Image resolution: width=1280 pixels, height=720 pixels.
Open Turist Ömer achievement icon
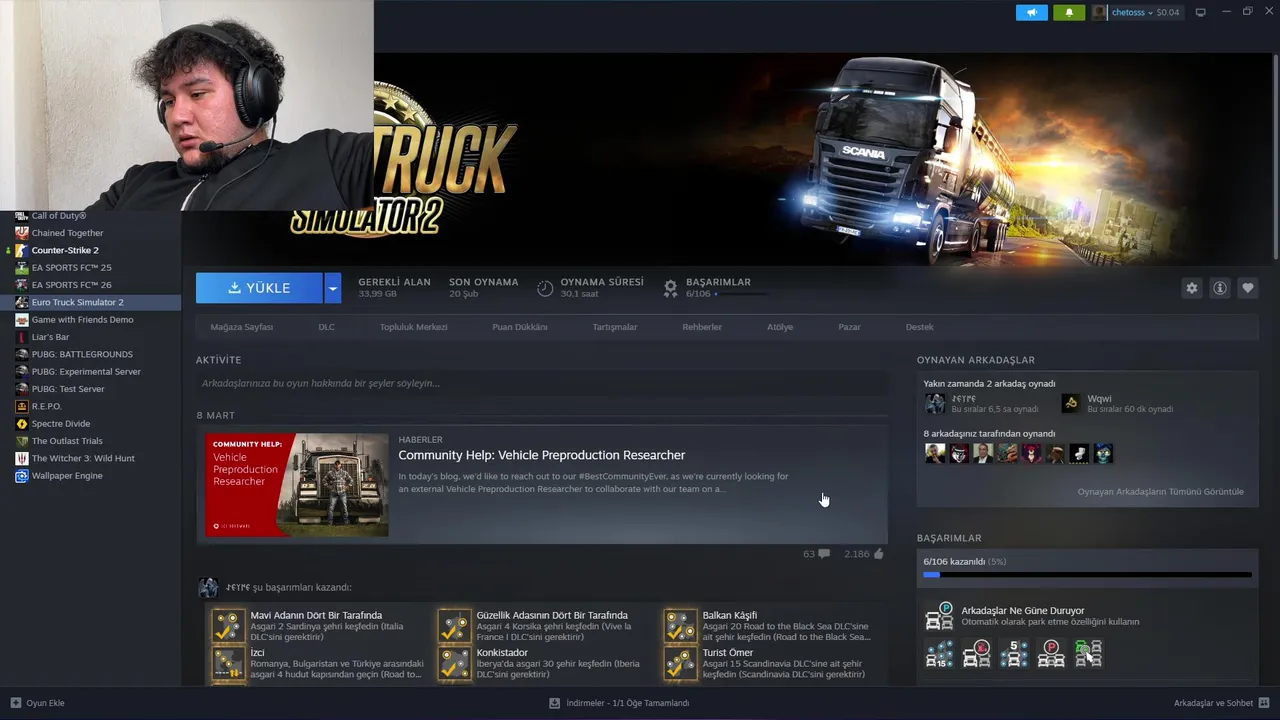[681, 663]
